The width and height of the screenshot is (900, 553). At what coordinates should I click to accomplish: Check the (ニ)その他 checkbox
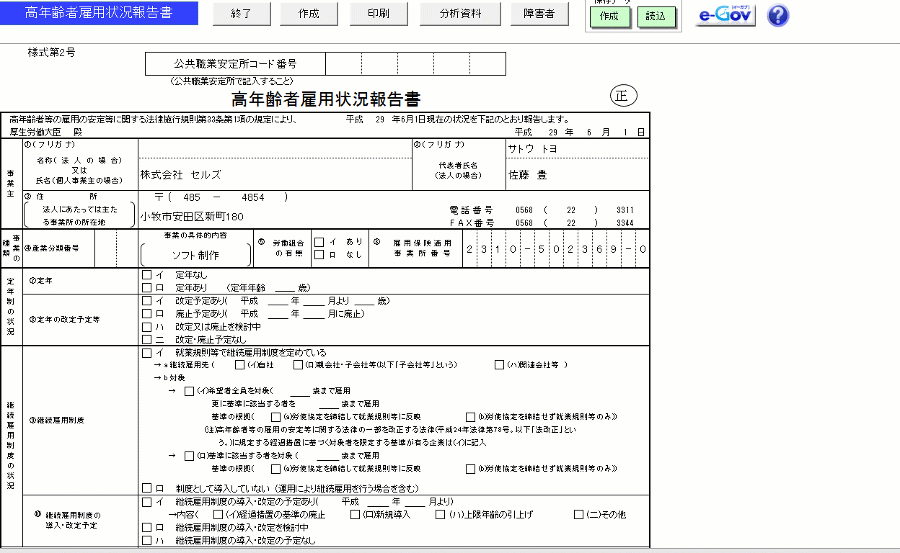click(x=579, y=515)
